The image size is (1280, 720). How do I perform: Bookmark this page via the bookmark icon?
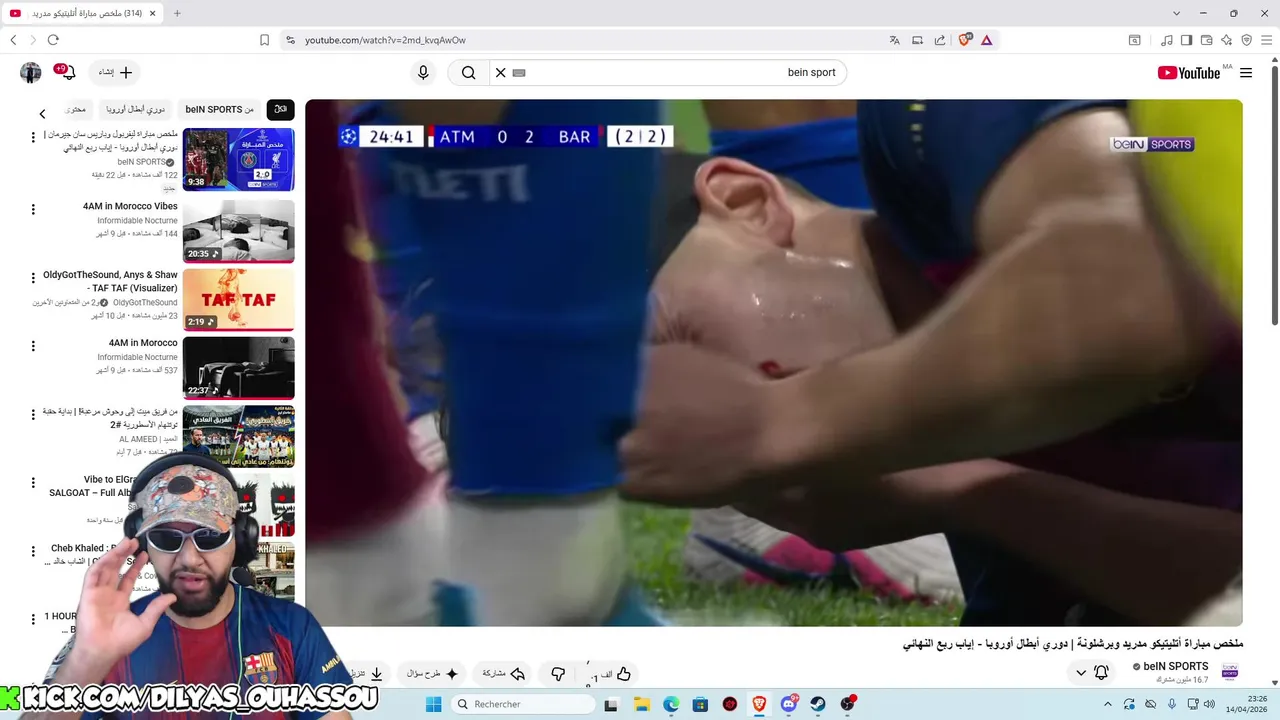(x=264, y=40)
